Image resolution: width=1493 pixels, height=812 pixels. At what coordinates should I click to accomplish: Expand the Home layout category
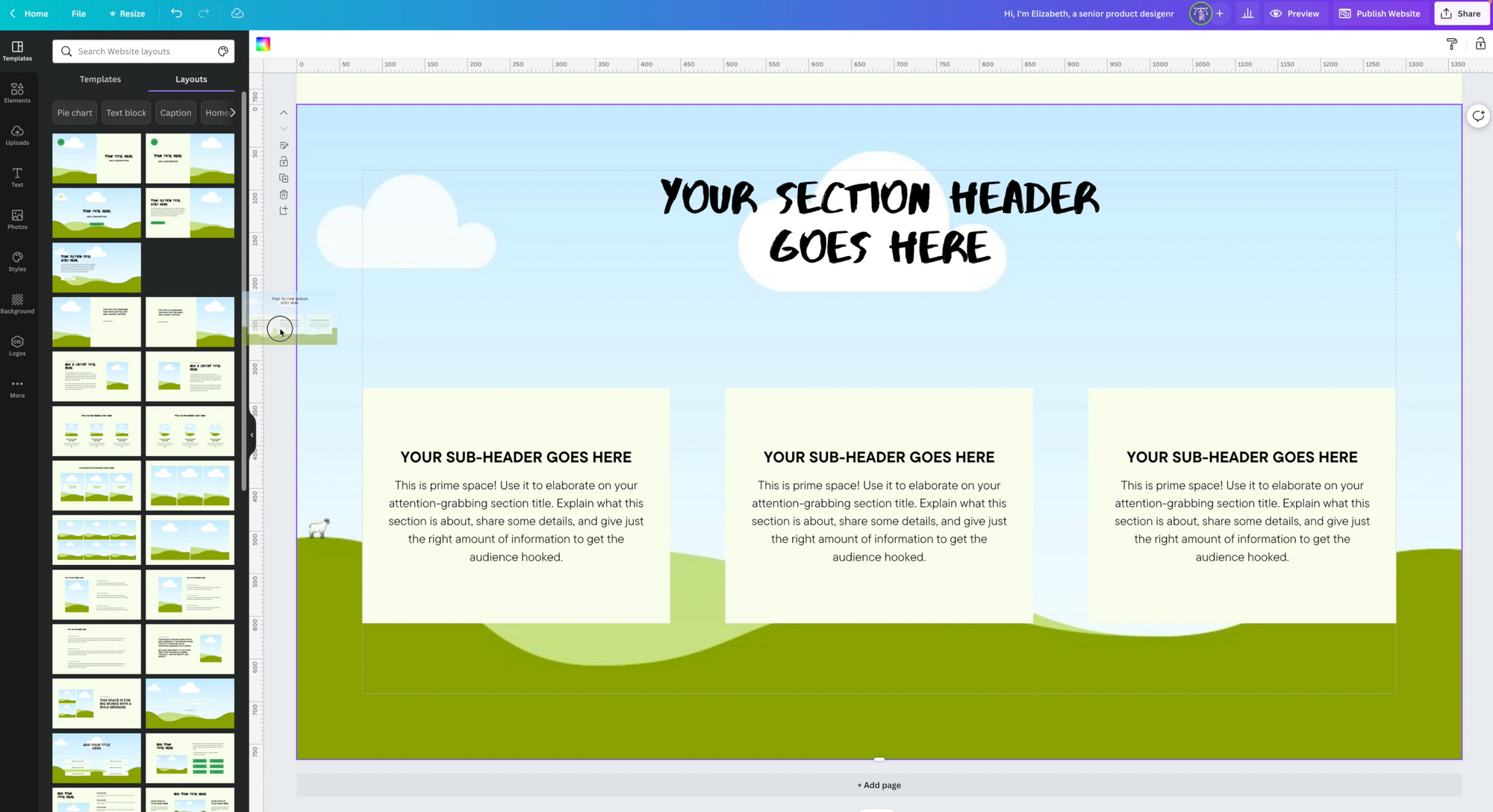(215, 112)
